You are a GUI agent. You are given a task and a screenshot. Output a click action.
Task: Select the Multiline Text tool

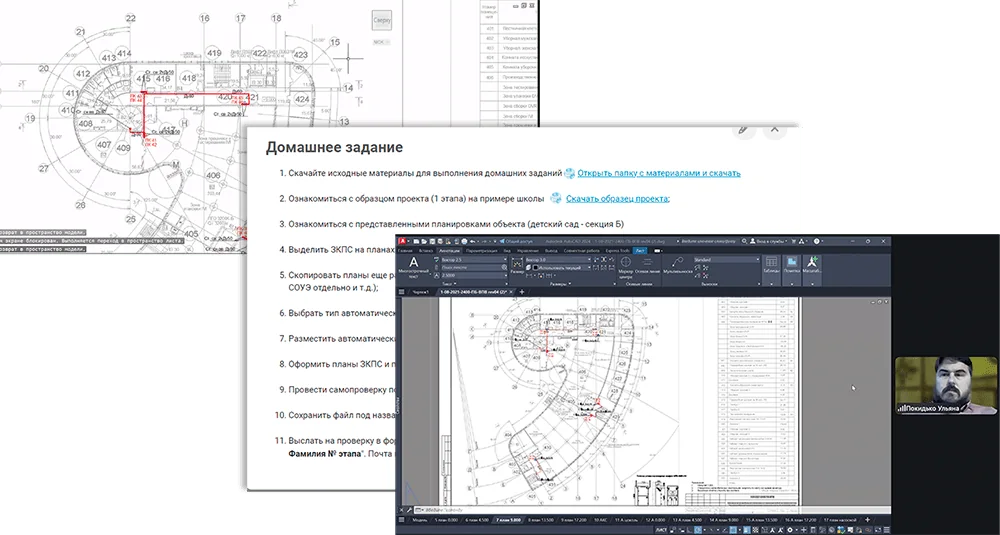point(415,268)
